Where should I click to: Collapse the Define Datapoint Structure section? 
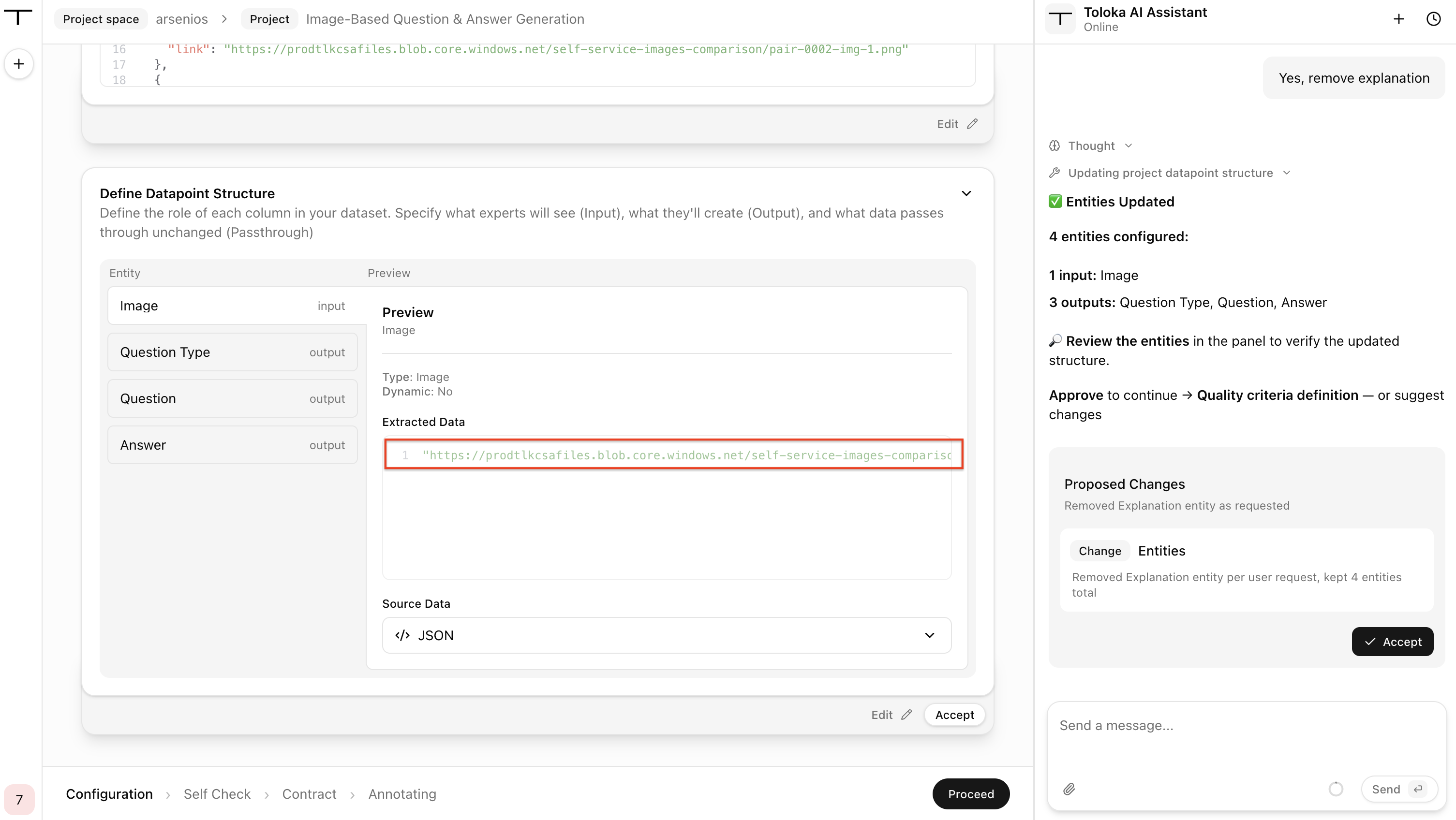point(966,193)
